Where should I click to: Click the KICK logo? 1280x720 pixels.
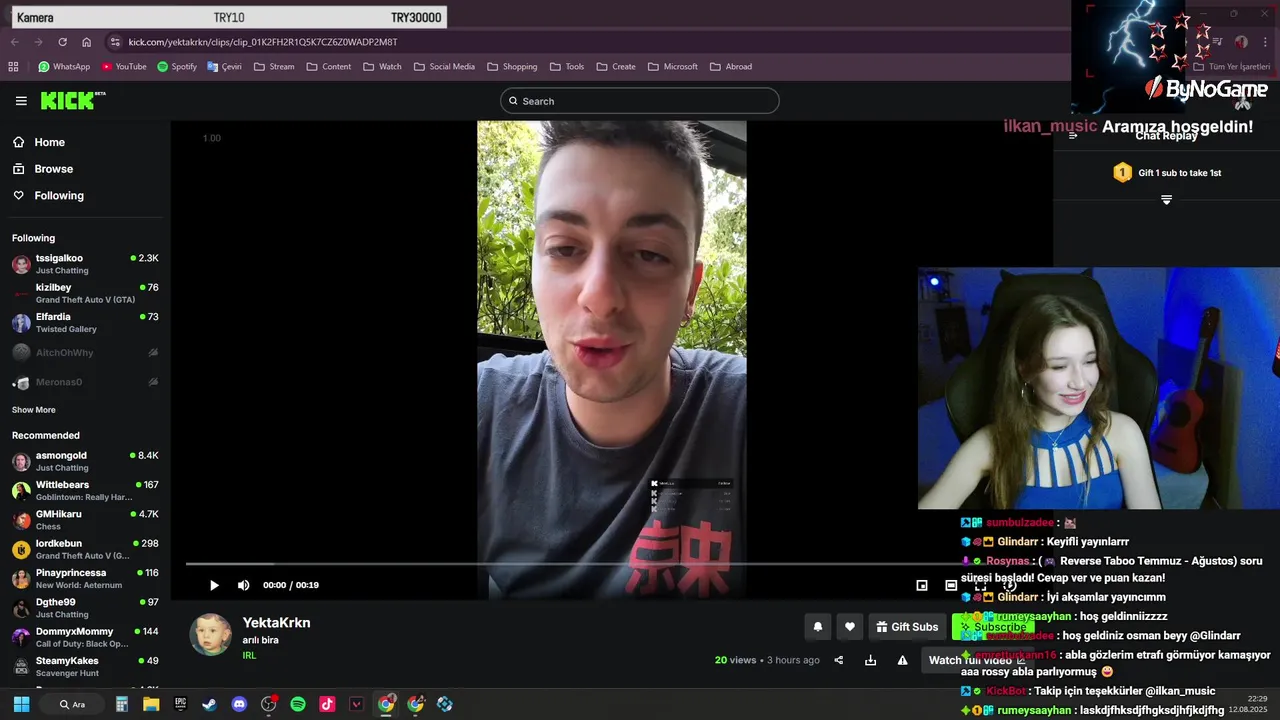(72, 100)
